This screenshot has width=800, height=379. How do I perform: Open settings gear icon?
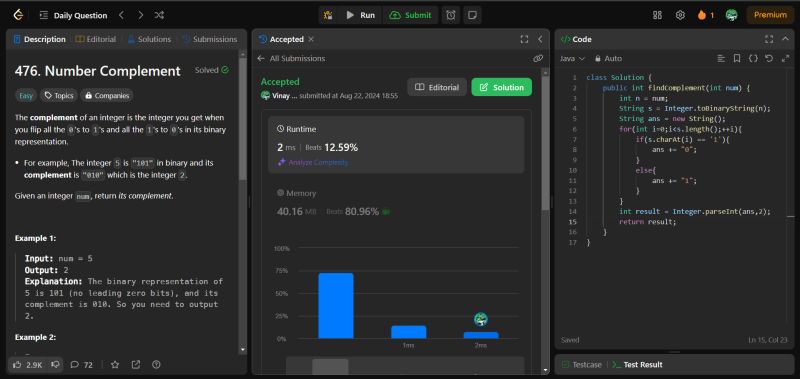pyautogui.click(x=680, y=15)
